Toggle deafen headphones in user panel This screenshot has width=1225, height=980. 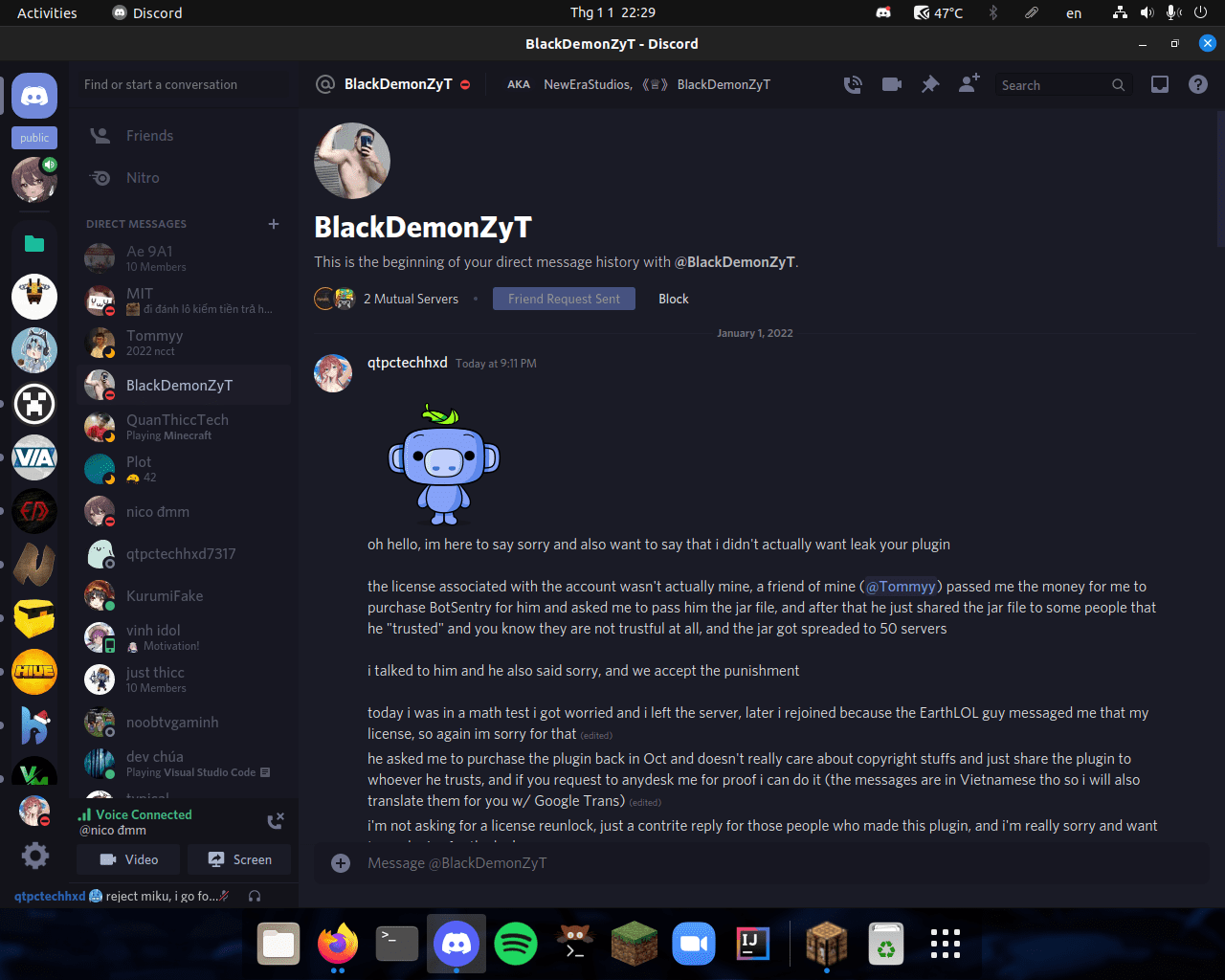click(255, 896)
